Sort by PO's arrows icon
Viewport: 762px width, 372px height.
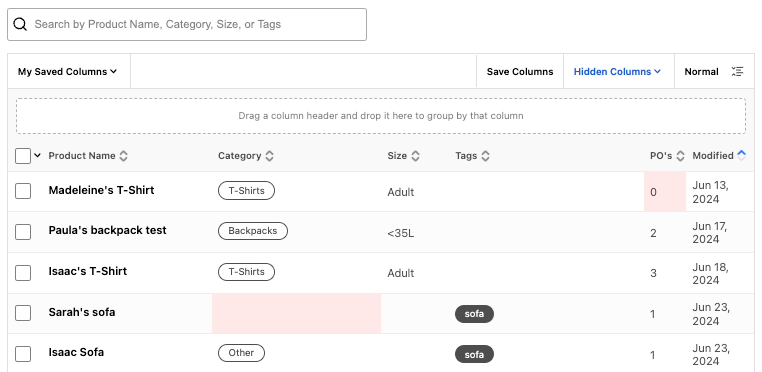tap(680, 156)
